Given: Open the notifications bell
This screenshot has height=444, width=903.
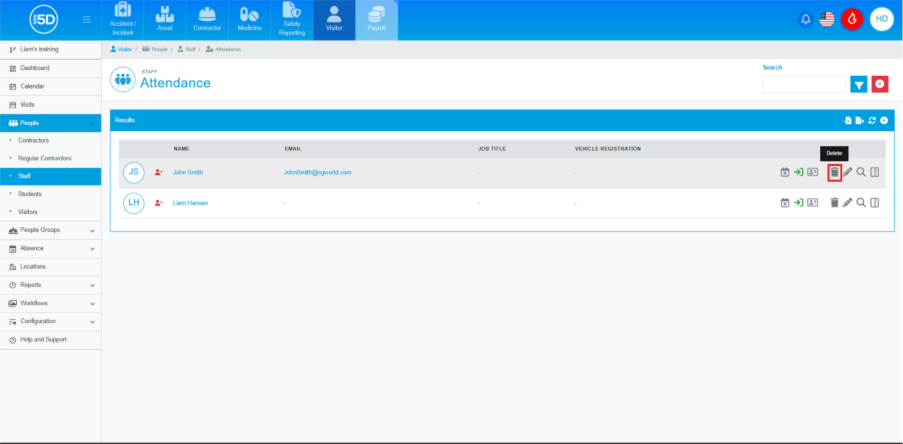Looking at the screenshot, I should (x=805, y=19).
